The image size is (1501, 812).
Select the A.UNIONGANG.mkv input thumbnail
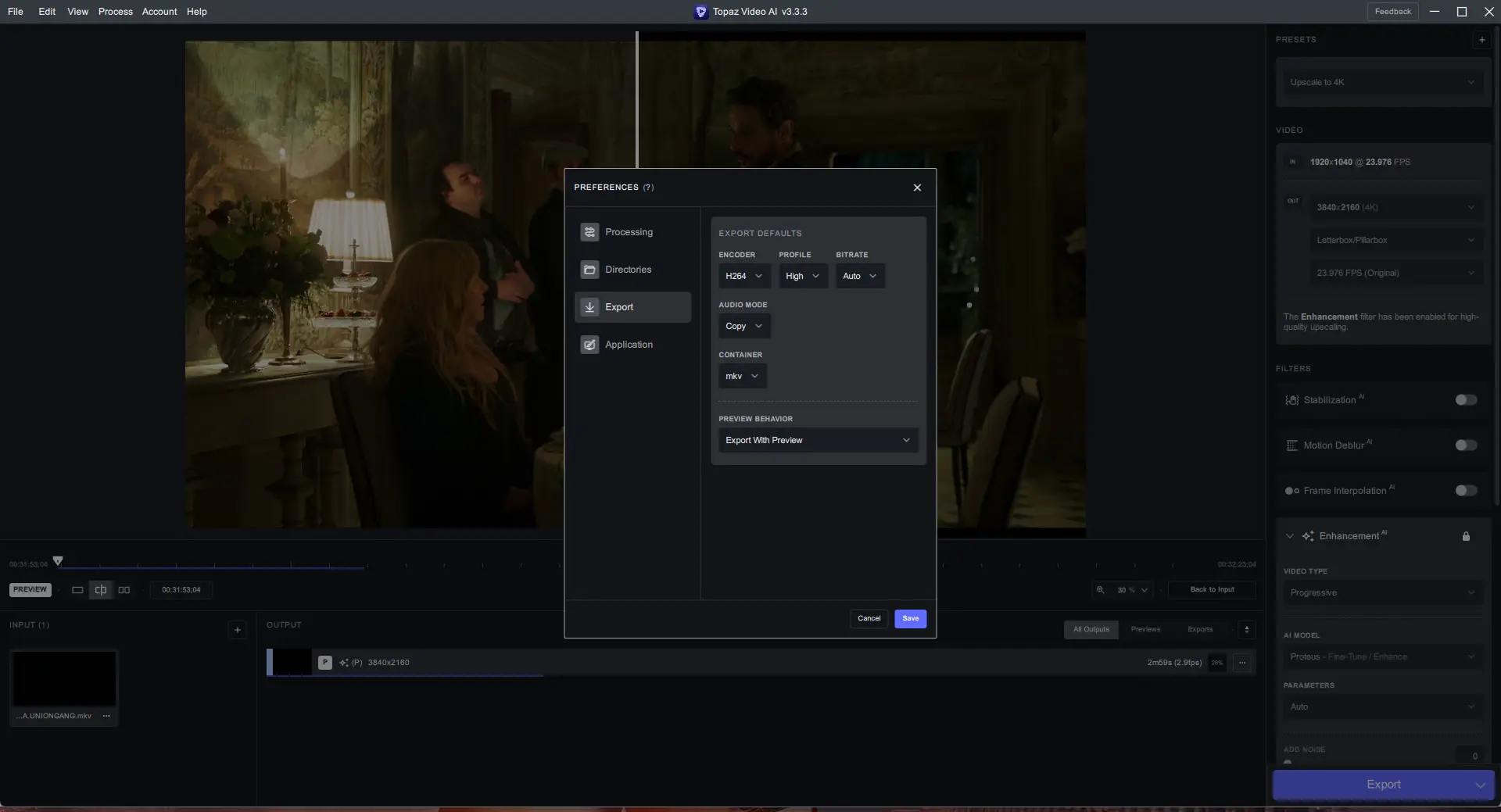click(x=64, y=679)
